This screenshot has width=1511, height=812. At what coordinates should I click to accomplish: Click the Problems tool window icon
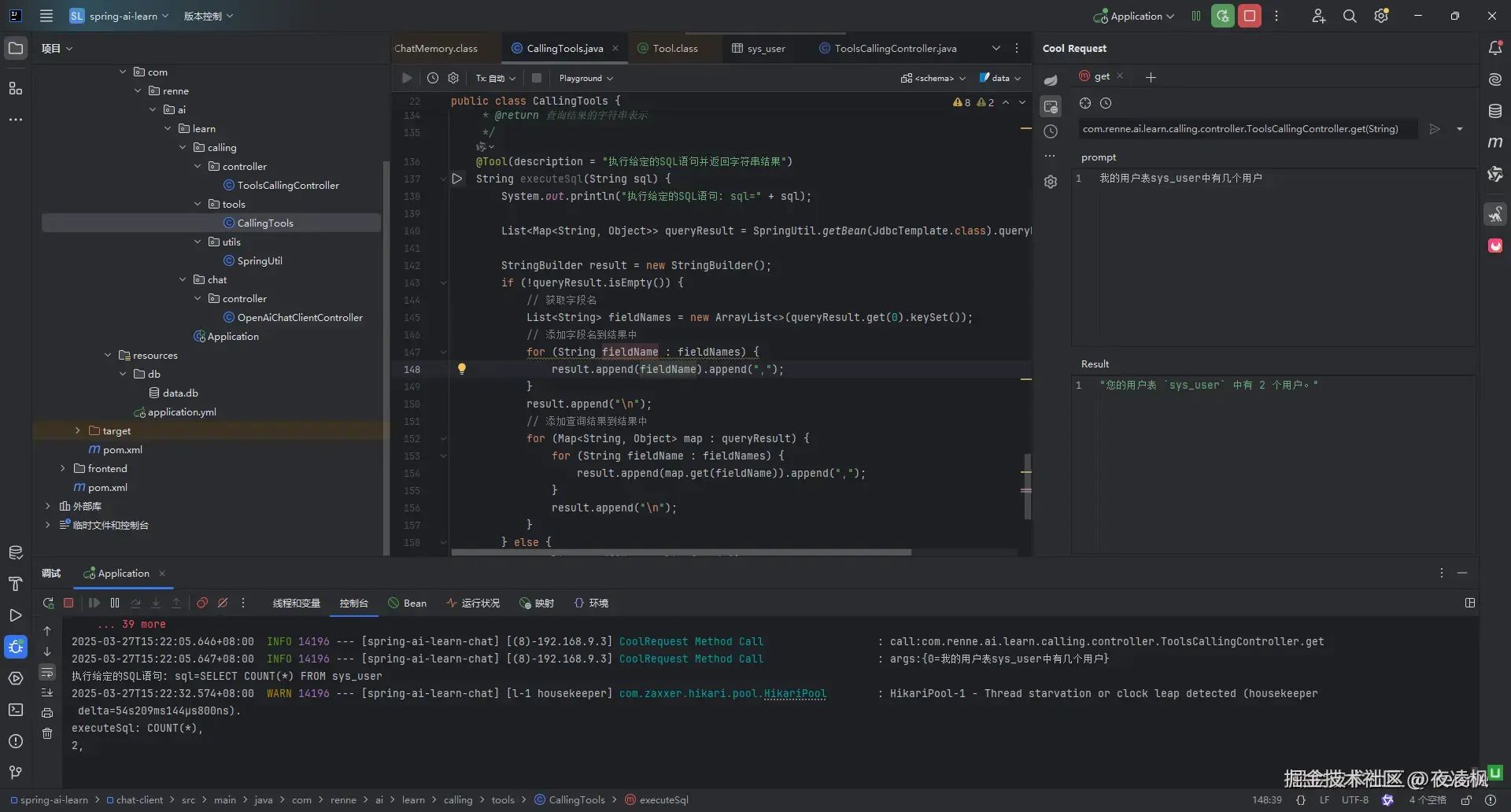click(16, 741)
